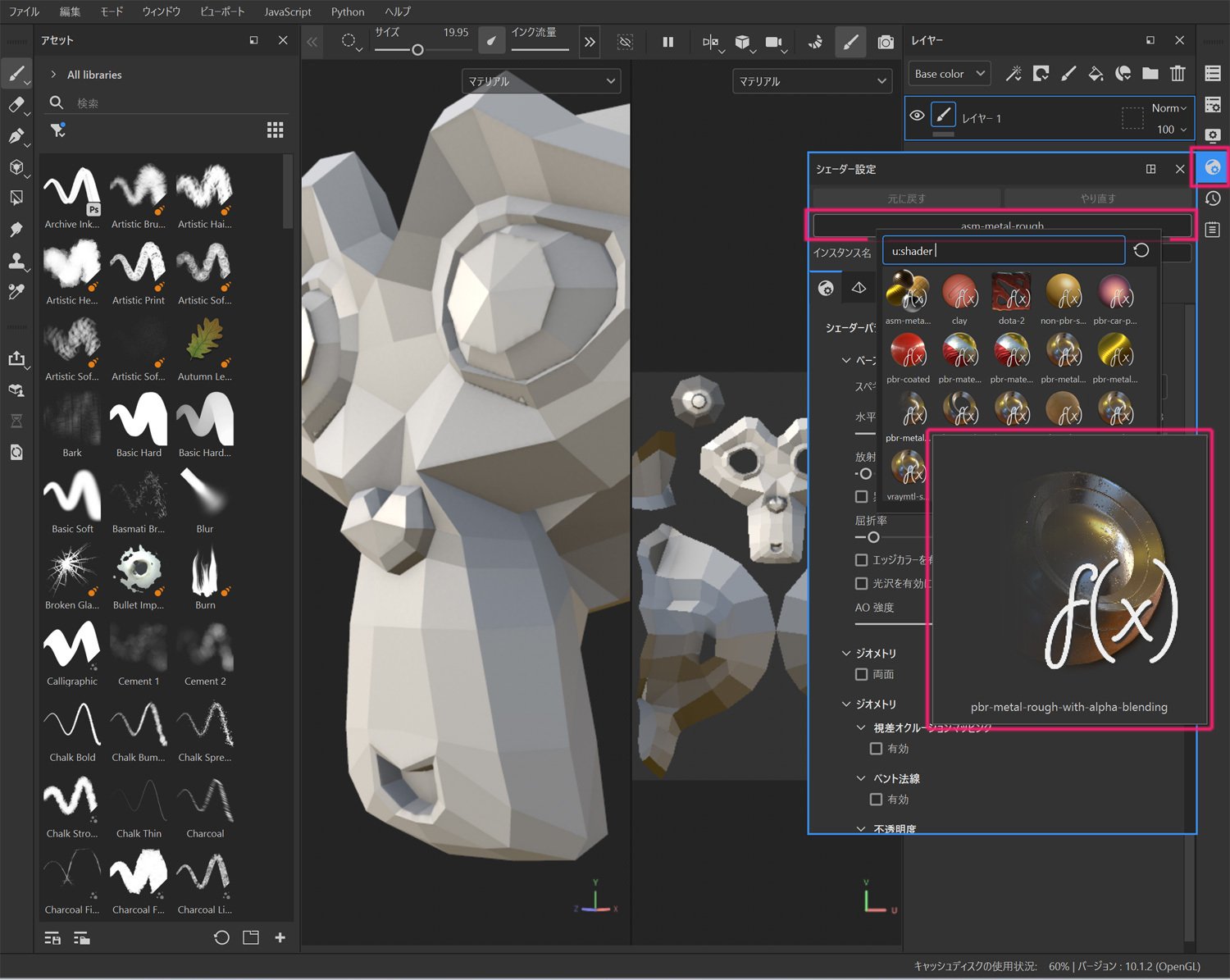Reset the shader search with the refresh icon
Image resolution: width=1230 pixels, height=980 pixels.
coord(1141,251)
